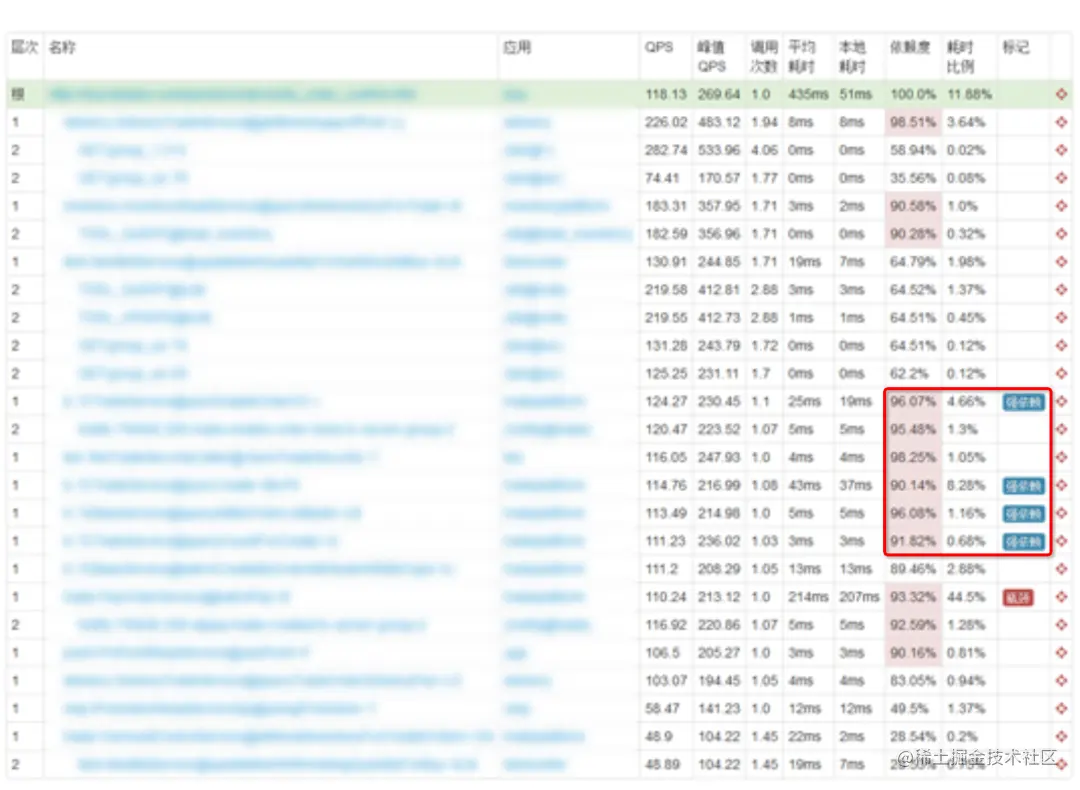Select the 141.23 peak QPS cell
Image resolution: width=1080 pixels, height=790 pixels.
click(718, 709)
